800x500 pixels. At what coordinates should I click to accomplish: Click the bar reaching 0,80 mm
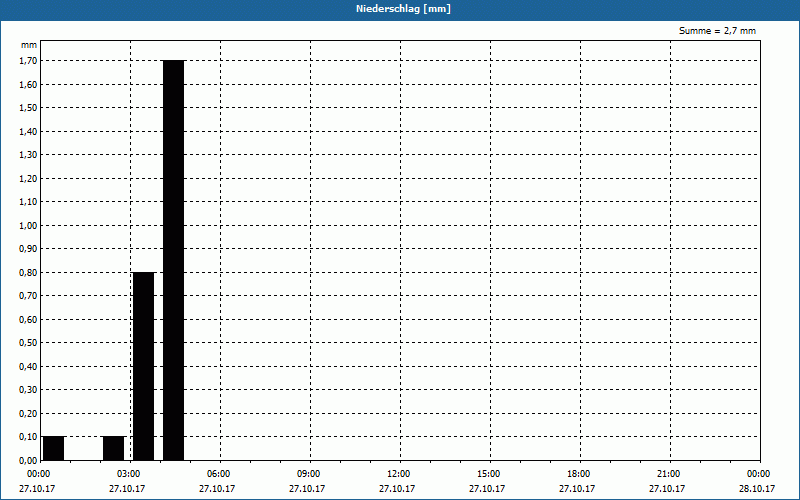coord(143,366)
